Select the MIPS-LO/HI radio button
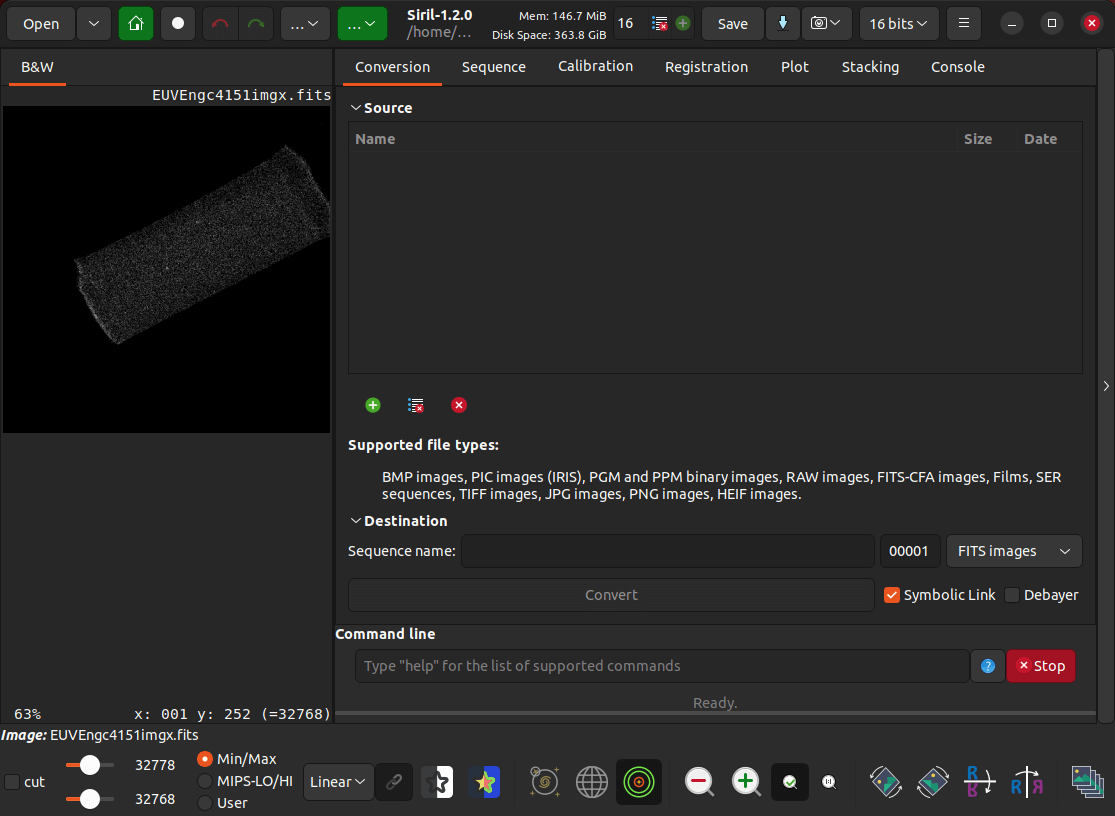 tap(205, 781)
